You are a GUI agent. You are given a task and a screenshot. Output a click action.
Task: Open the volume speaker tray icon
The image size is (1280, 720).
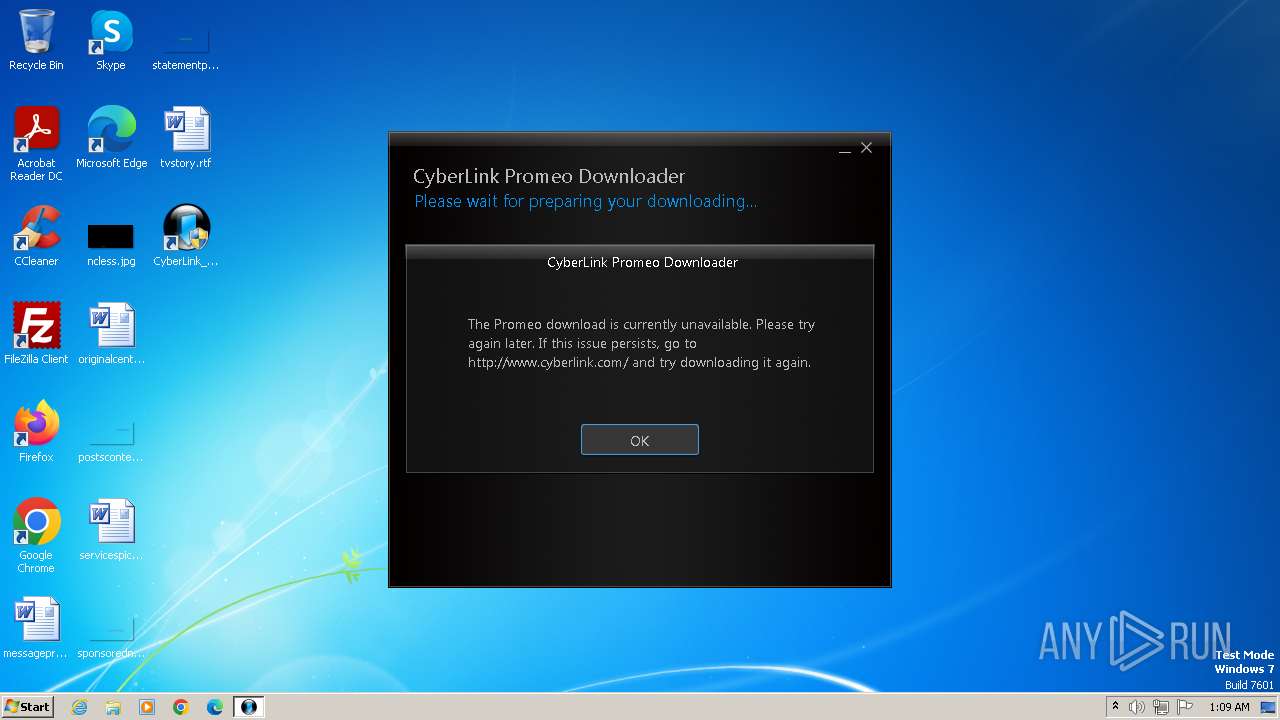pos(1137,707)
